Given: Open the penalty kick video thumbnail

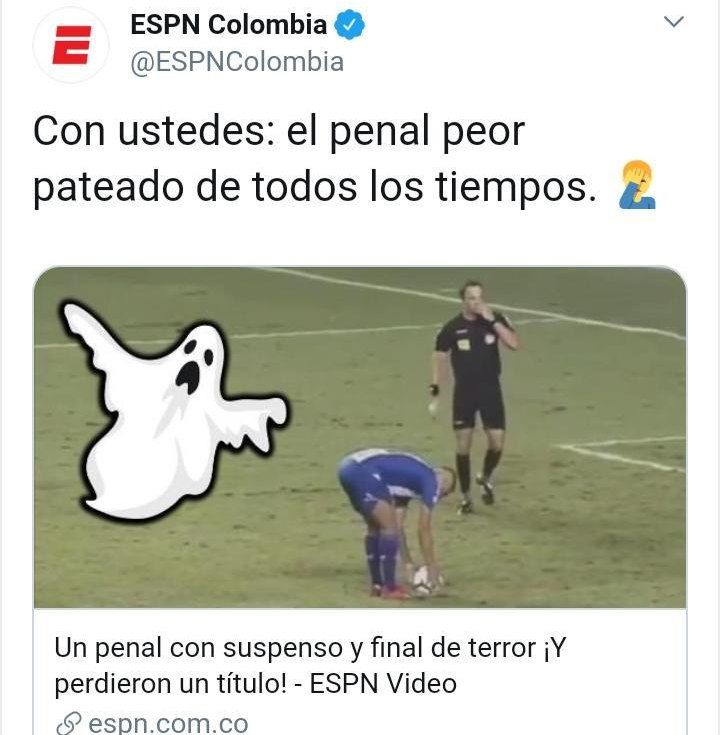Looking at the screenshot, I should [360, 437].
